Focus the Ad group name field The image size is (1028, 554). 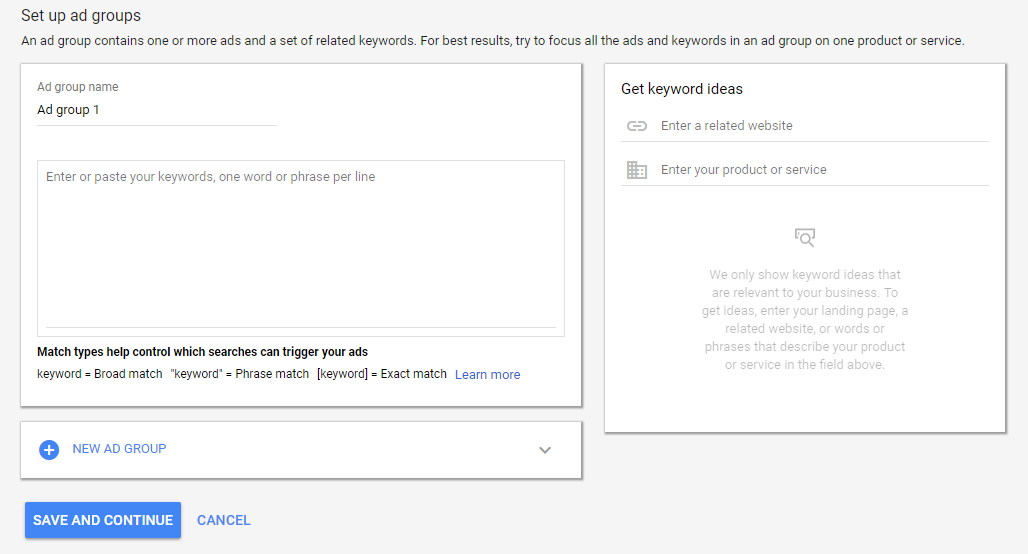point(156,110)
